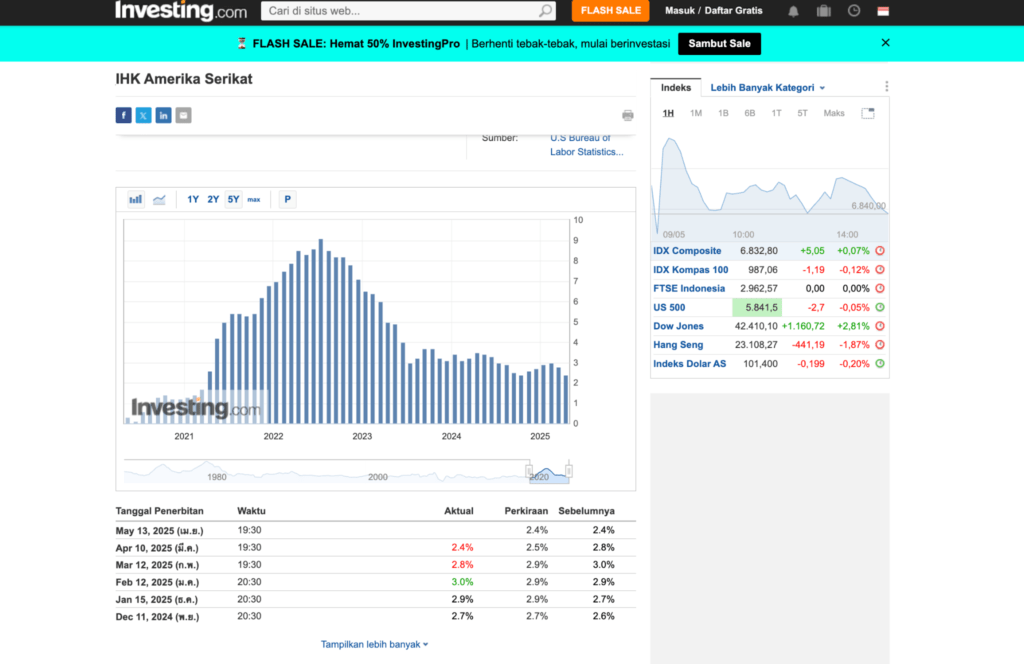
Task: Click the clock icon next to FTSE Indonesia
Action: (x=880, y=289)
